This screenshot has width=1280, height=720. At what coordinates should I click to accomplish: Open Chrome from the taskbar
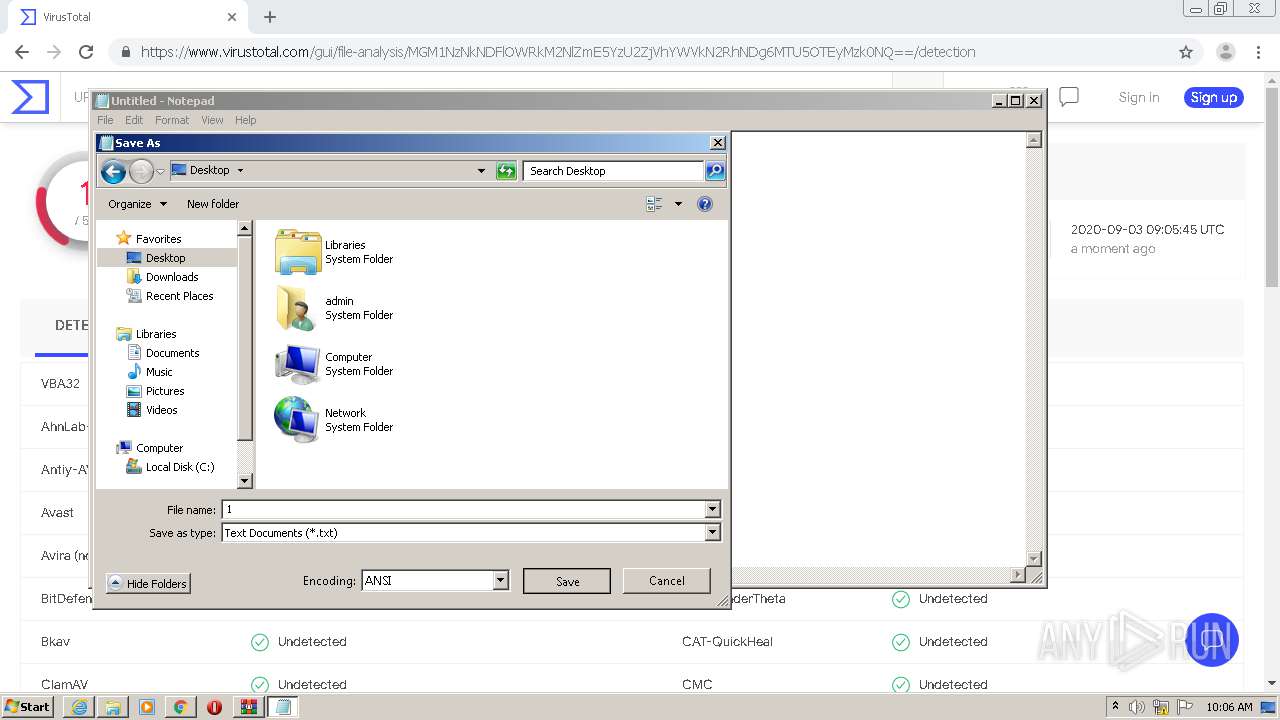tap(181, 707)
